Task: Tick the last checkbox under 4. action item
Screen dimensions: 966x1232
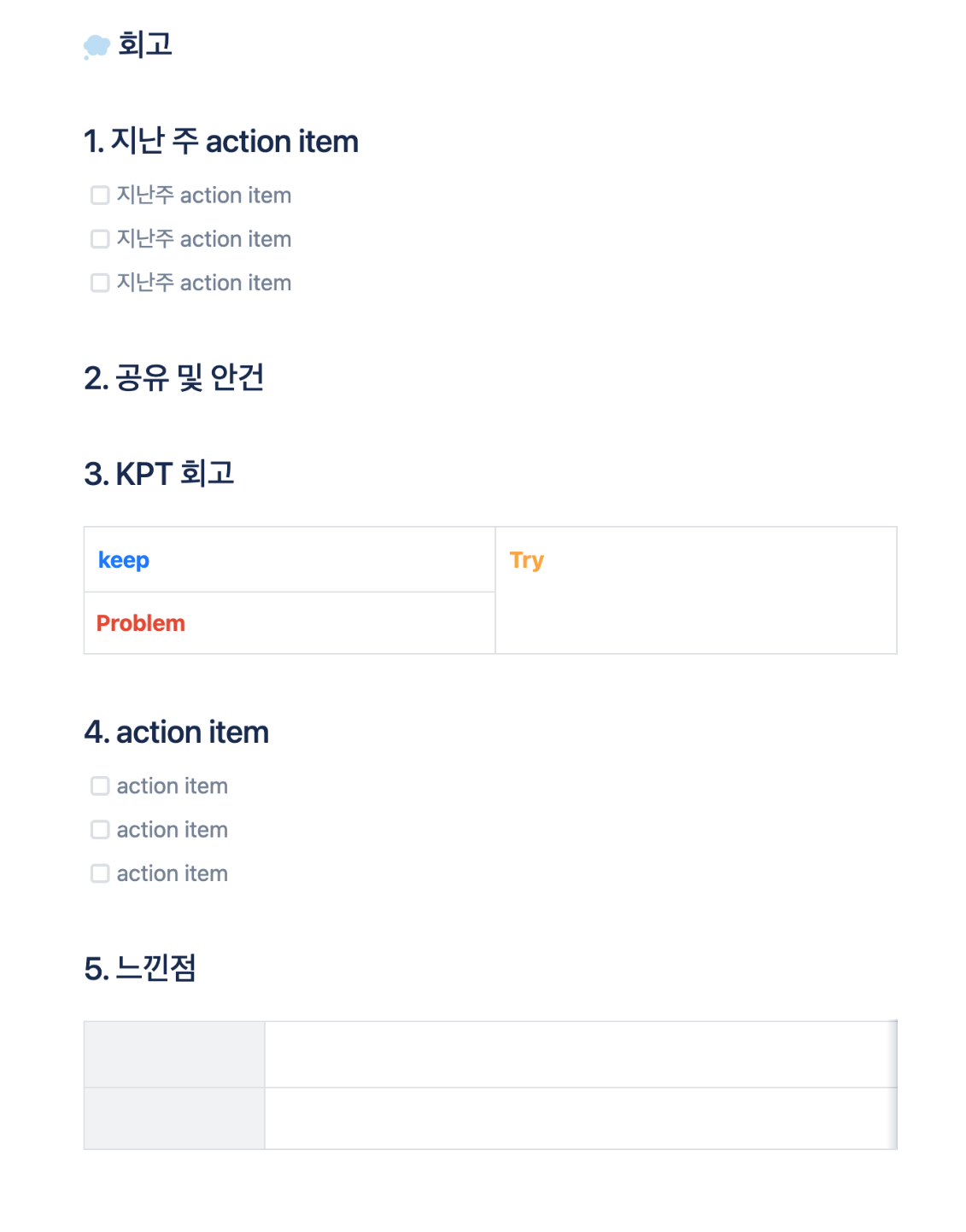Action: click(100, 873)
